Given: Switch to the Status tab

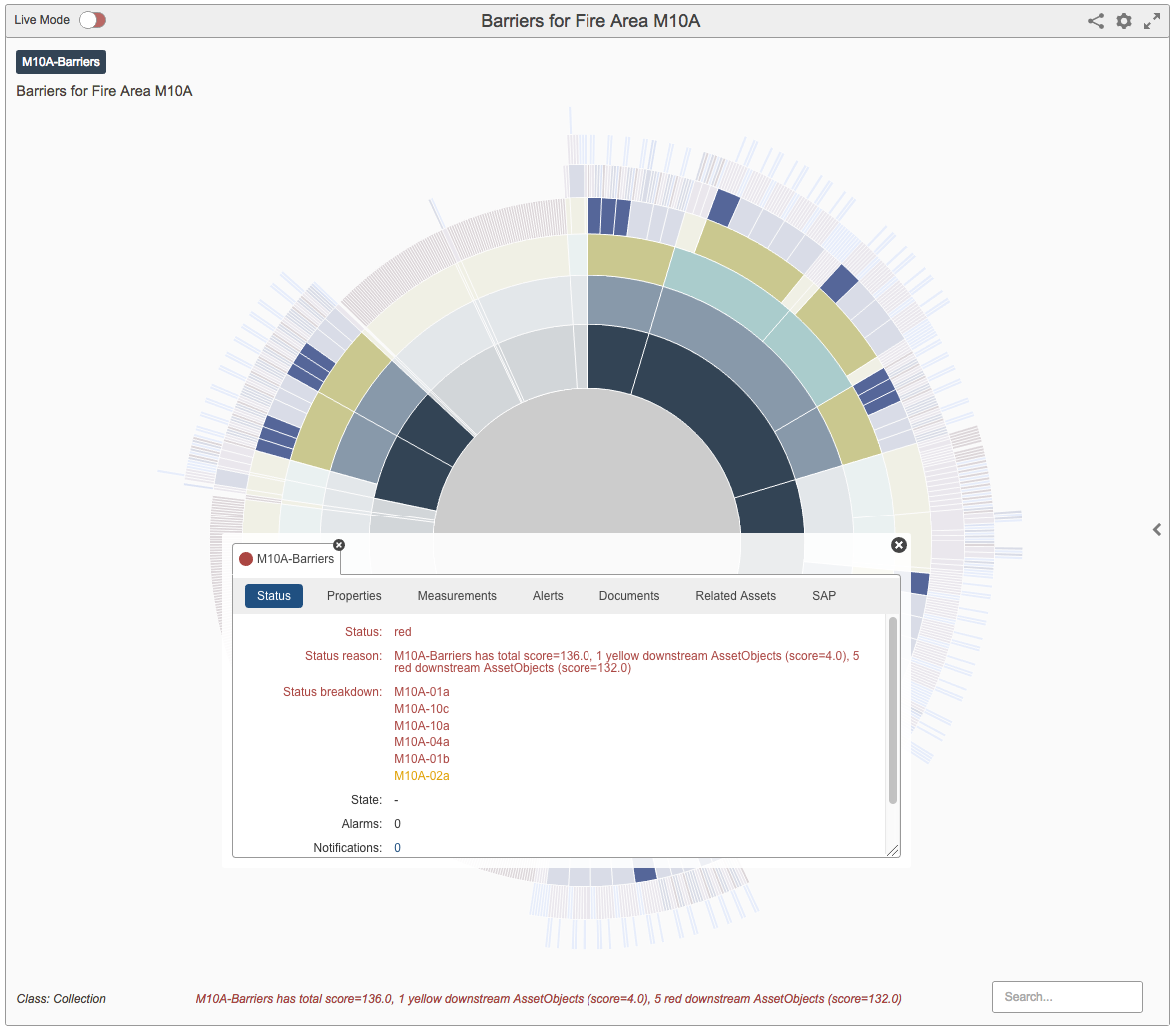Looking at the screenshot, I should point(274,596).
